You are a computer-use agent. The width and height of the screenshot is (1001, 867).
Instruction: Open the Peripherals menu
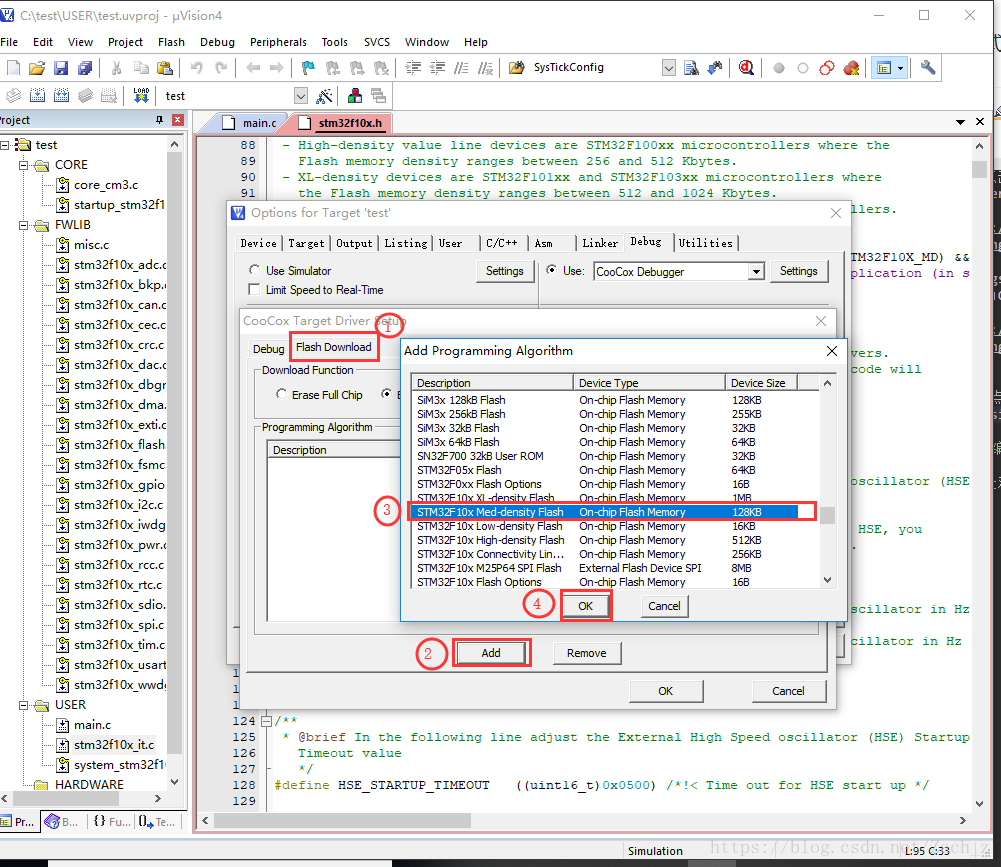coord(278,42)
